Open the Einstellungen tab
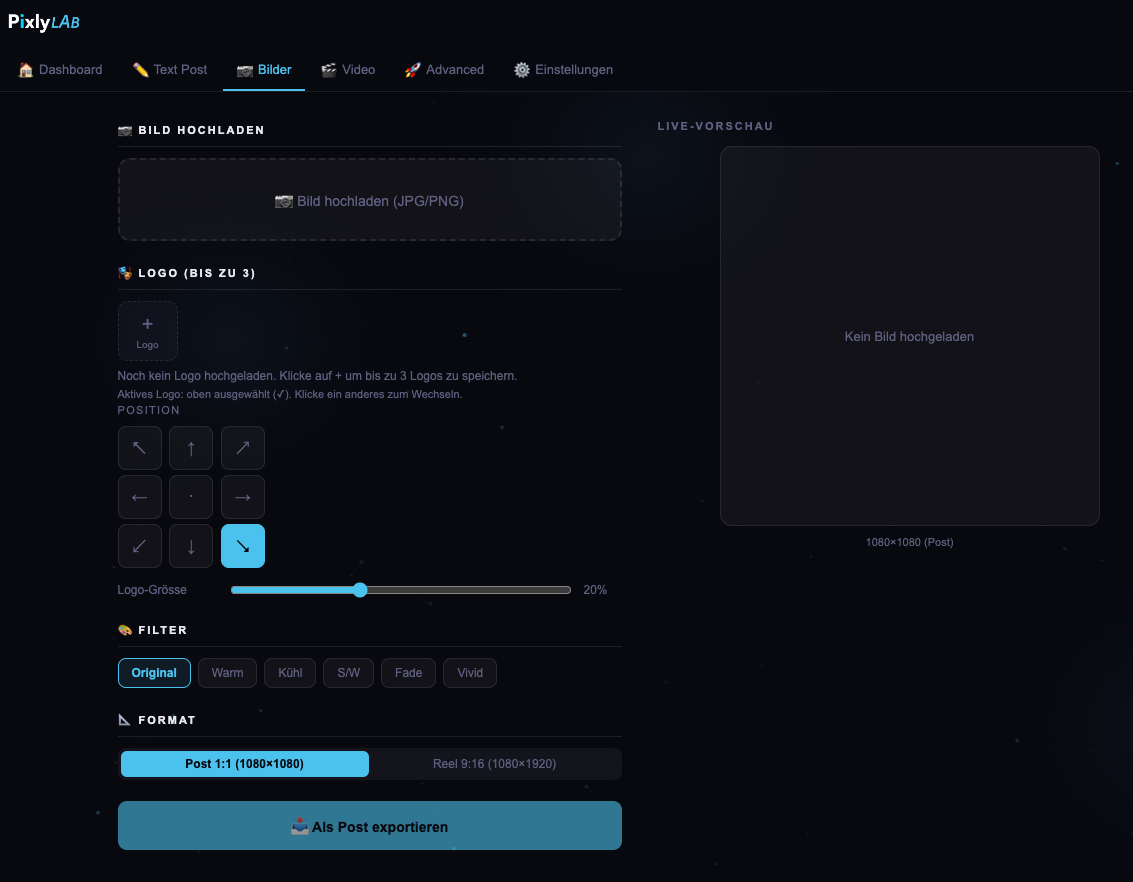Image resolution: width=1133 pixels, height=882 pixels. pyautogui.click(x=564, y=70)
